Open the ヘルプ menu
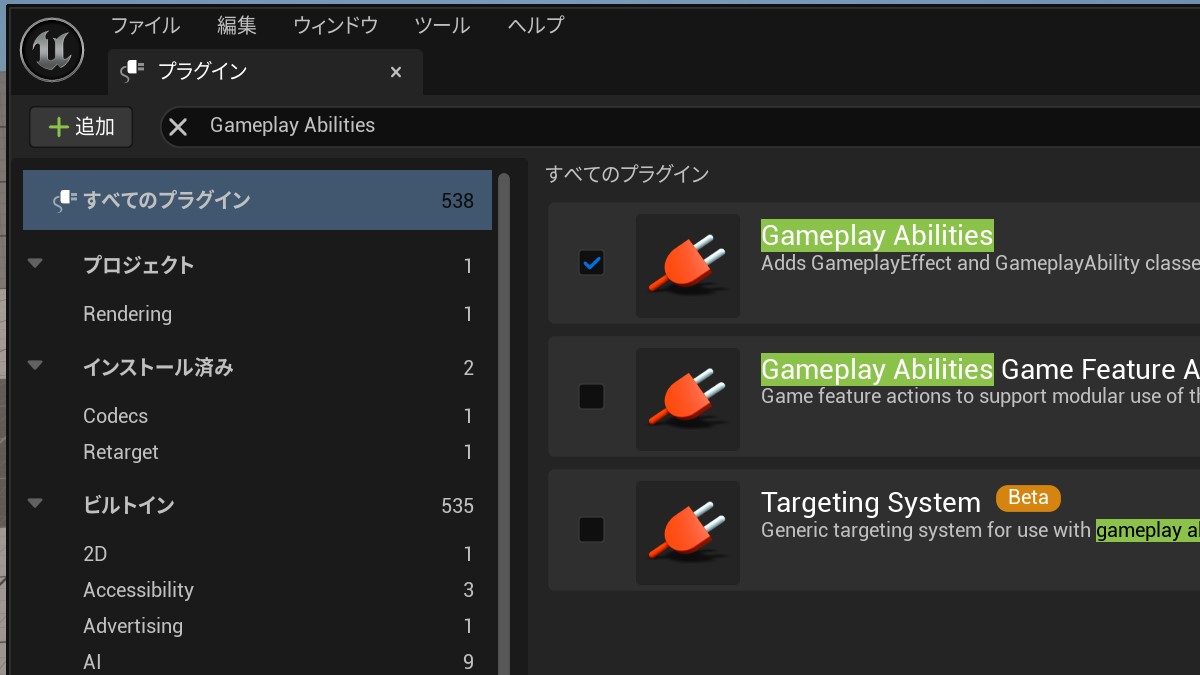This screenshot has width=1200, height=675. (x=536, y=25)
